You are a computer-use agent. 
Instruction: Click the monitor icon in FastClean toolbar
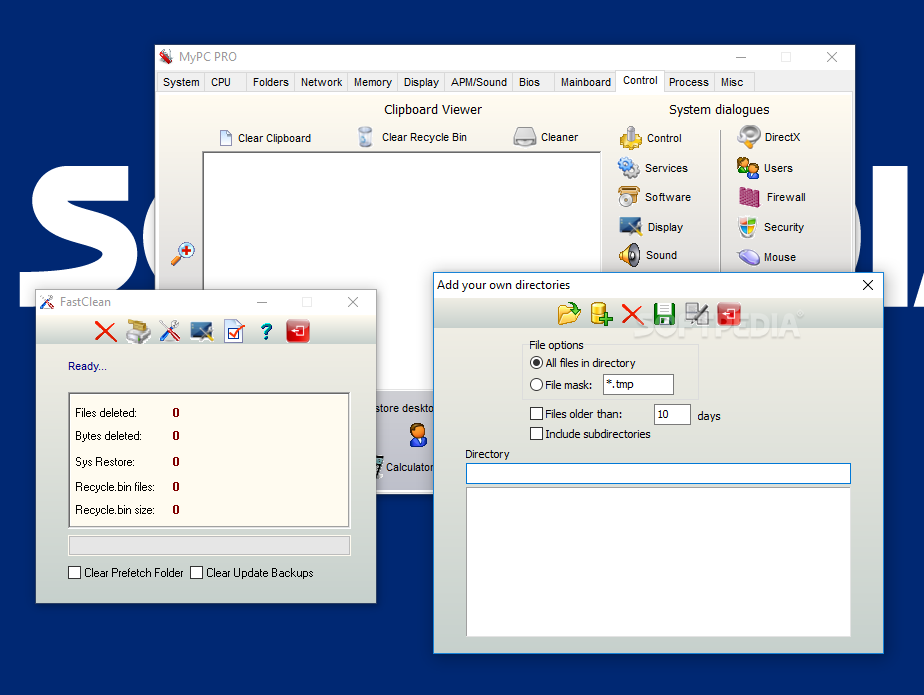pos(202,331)
